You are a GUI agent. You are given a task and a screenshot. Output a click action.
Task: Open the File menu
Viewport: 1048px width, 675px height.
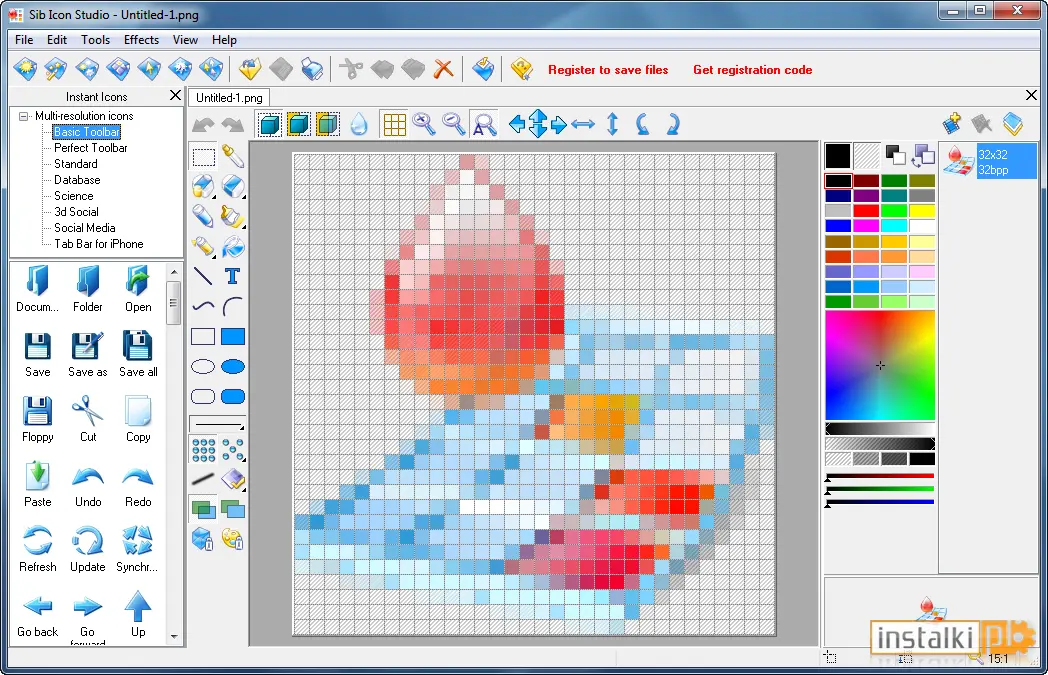coord(24,40)
